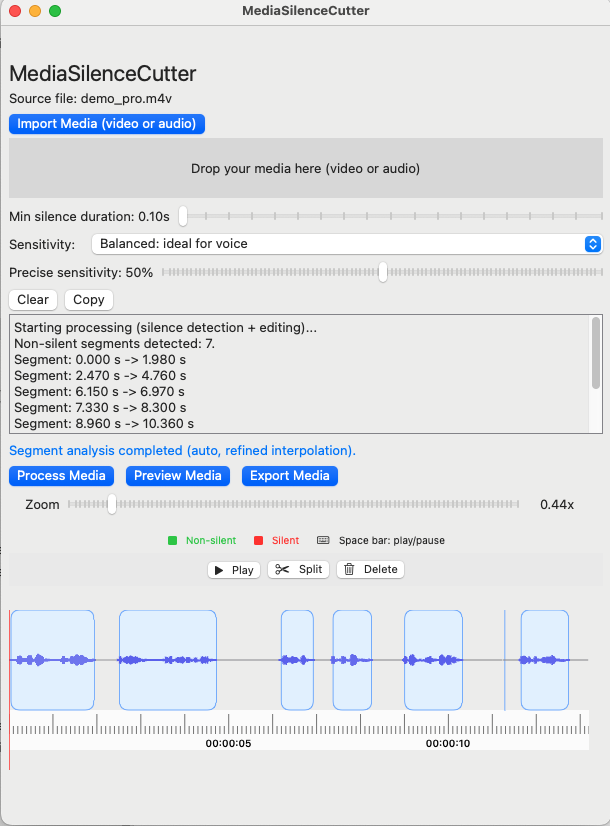This screenshot has height=826, width=610.
Task: Click log line 'Segment: 8.960 s -> 10.360 s'
Action: coord(104,424)
